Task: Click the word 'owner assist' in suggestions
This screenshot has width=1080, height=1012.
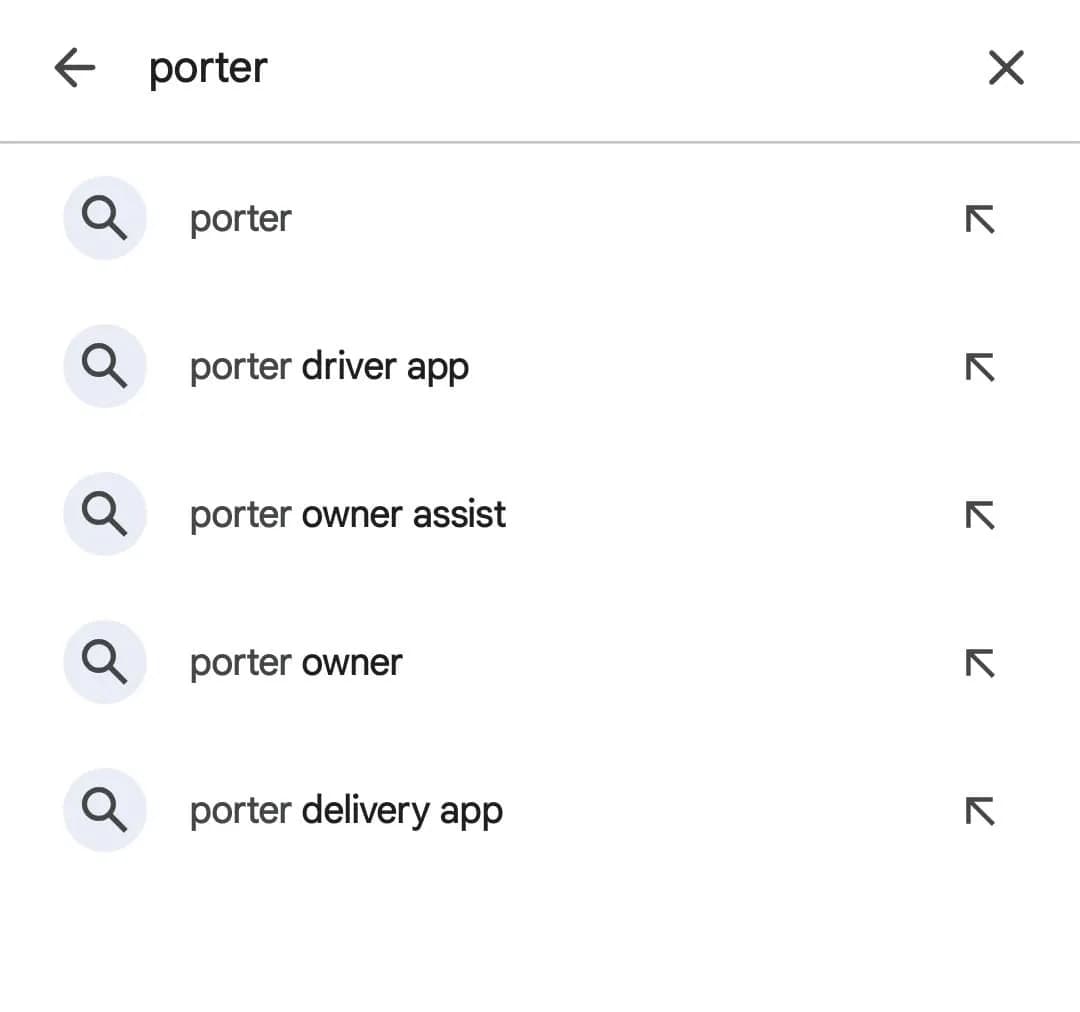Action: [403, 515]
